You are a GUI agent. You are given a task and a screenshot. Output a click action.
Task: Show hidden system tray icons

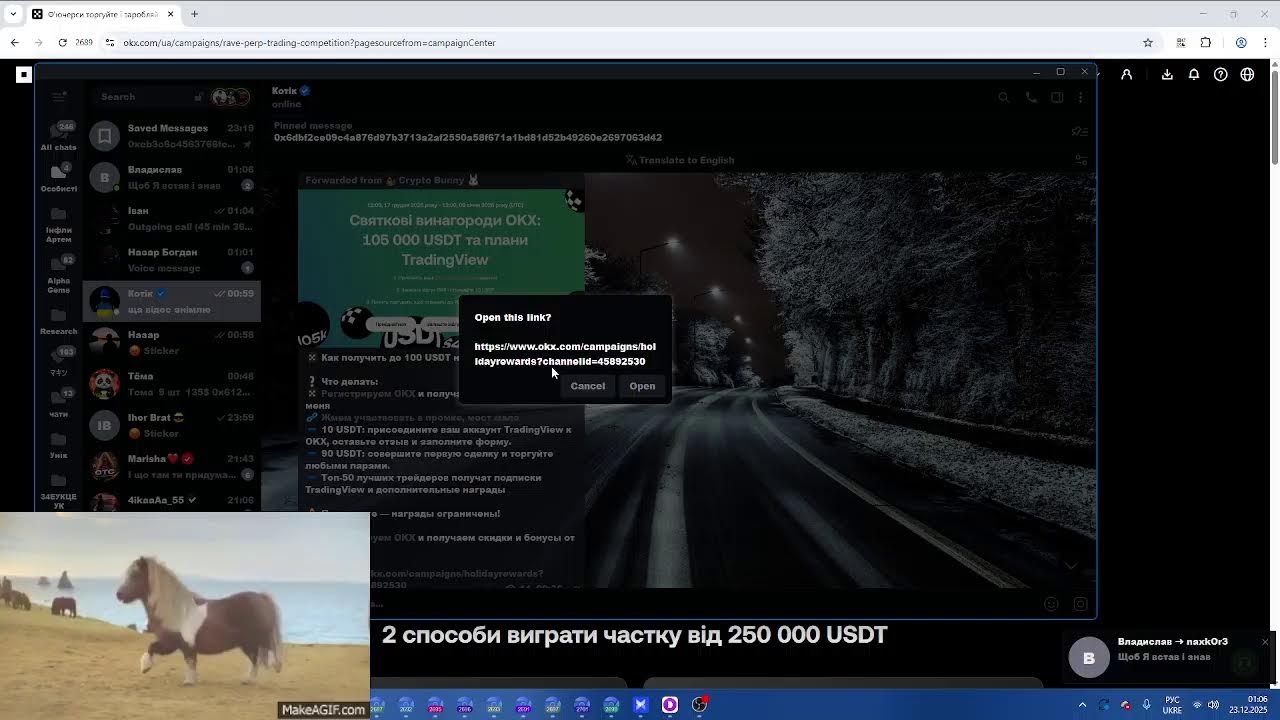click(1082, 705)
